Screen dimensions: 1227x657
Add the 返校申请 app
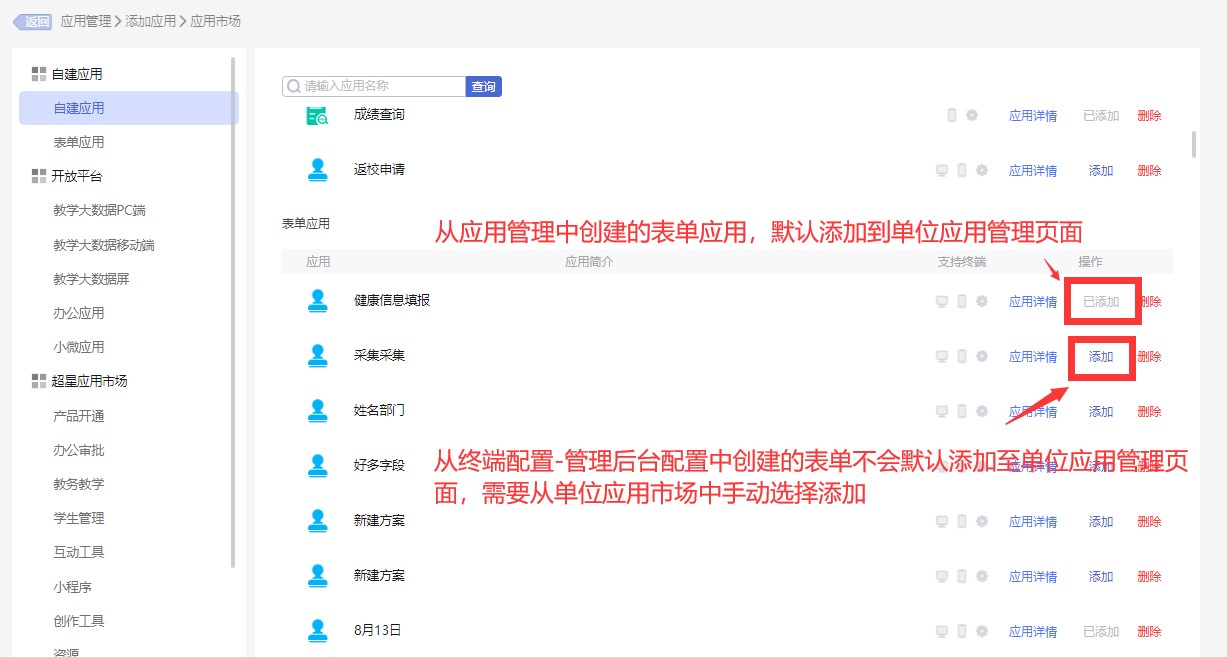(x=1101, y=171)
